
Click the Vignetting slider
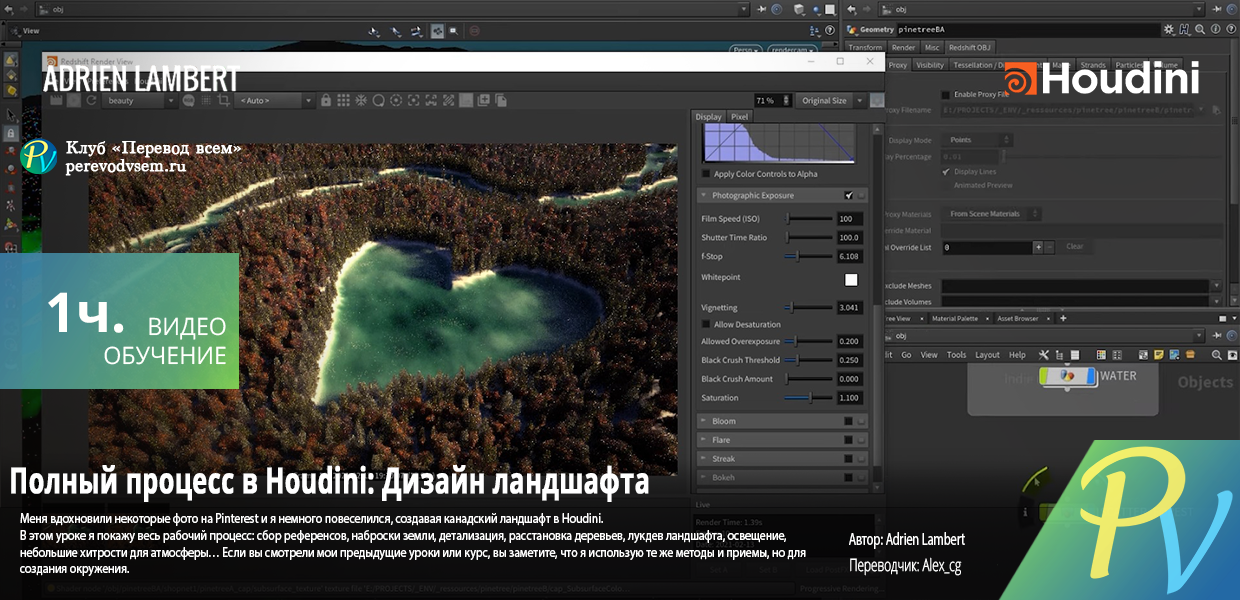pyautogui.click(x=809, y=307)
